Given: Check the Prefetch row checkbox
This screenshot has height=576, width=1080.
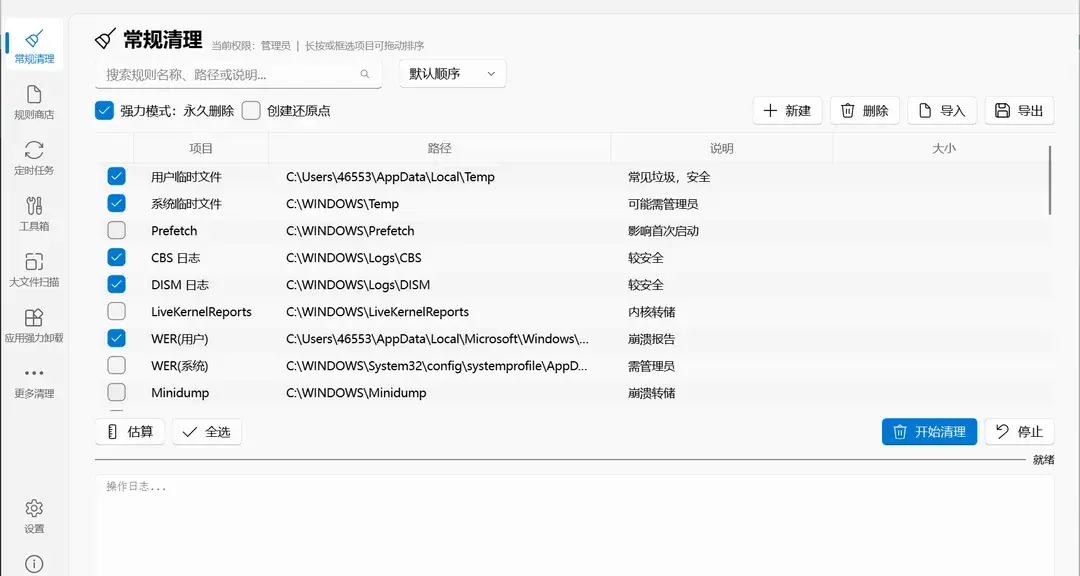Looking at the screenshot, I should tap(116, 230).
